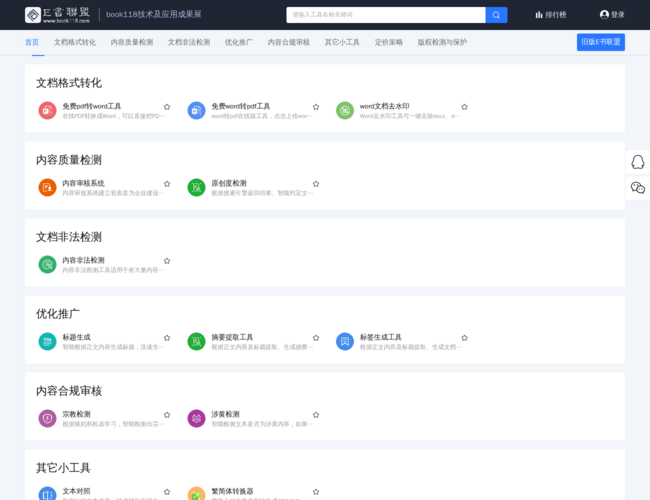Viewport: 650px width, 500px height.
Task: Click the 登录 user avatar icon
Action: coord(604,15)
